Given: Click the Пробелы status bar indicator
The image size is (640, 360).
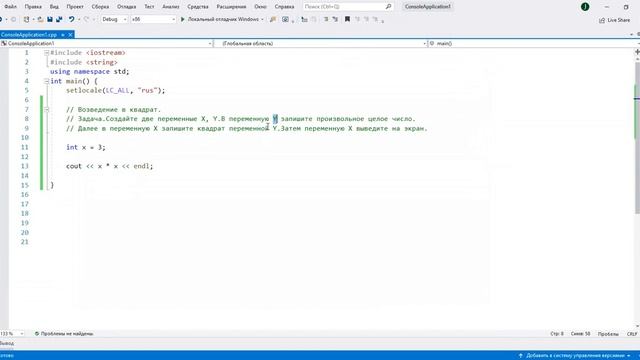Looking at the screenshot, I should [608, 334].
